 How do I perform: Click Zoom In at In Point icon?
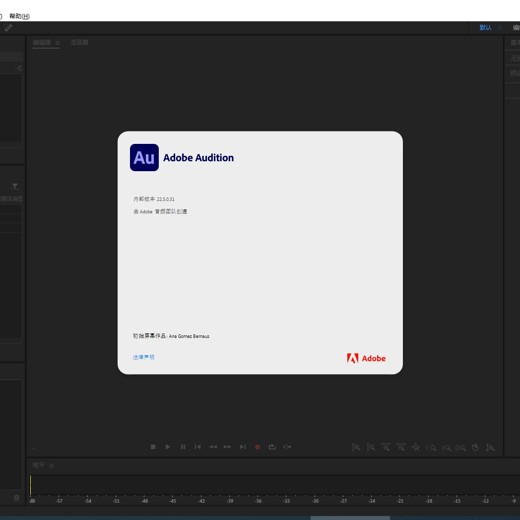(431, 448)
